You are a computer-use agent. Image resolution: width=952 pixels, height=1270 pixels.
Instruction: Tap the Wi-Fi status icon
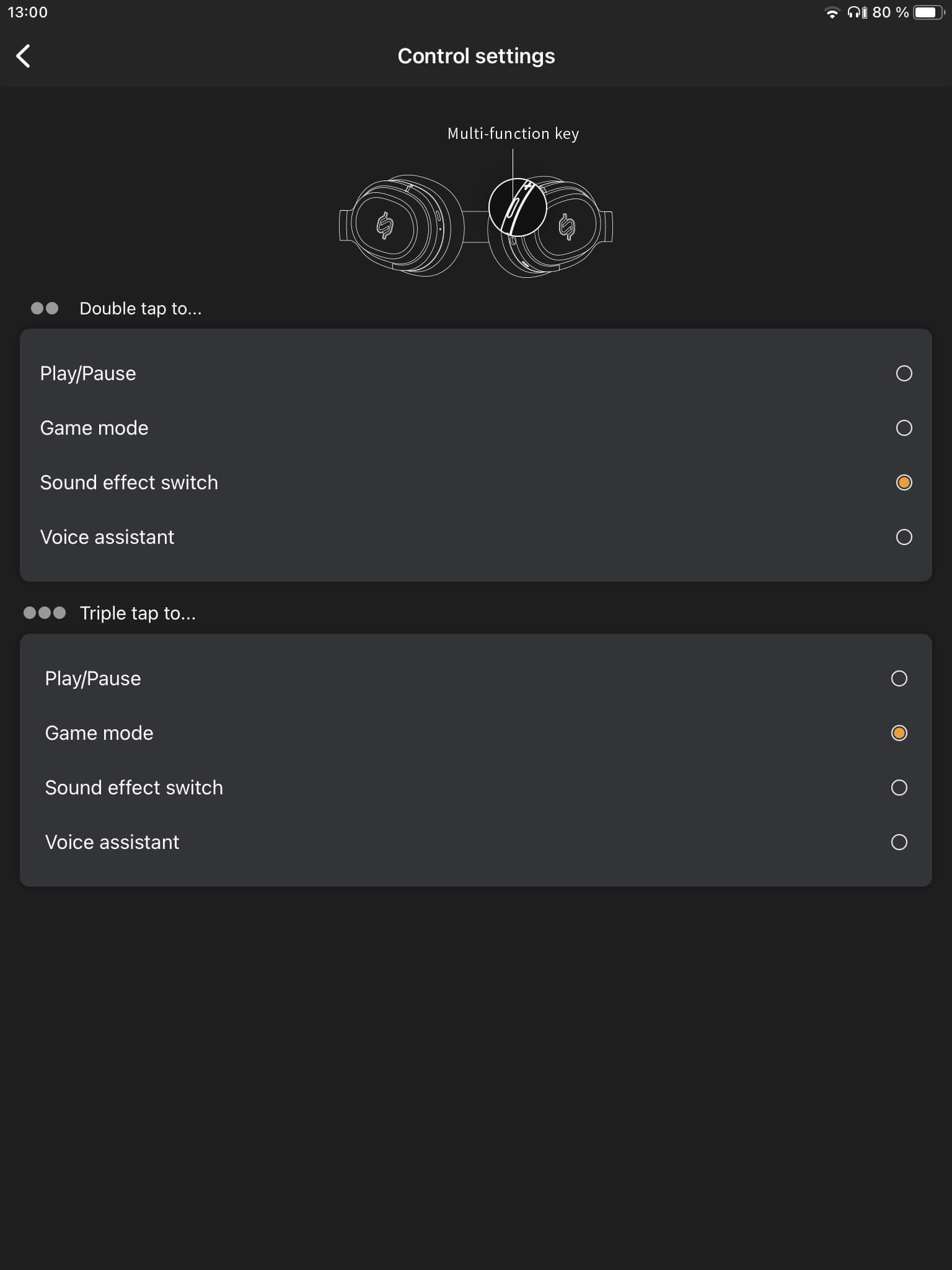[x=832, y=12]
